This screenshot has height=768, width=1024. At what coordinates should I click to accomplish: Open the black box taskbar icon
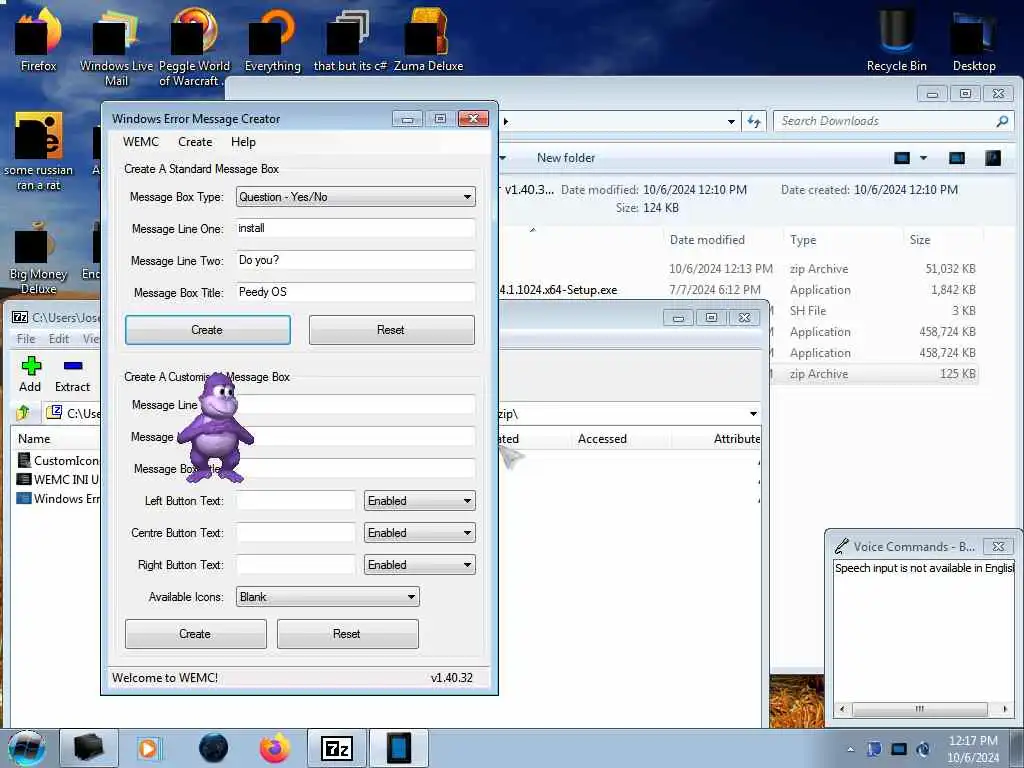(x=88, y=748)
